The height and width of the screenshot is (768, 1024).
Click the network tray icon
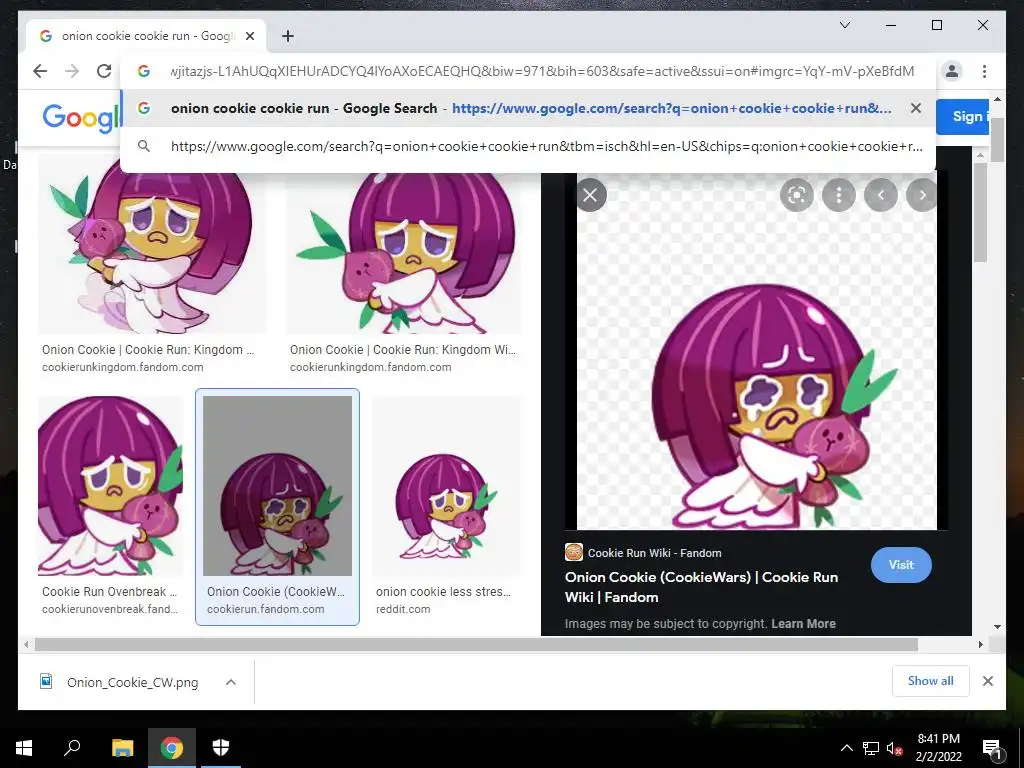pos(871,748)
